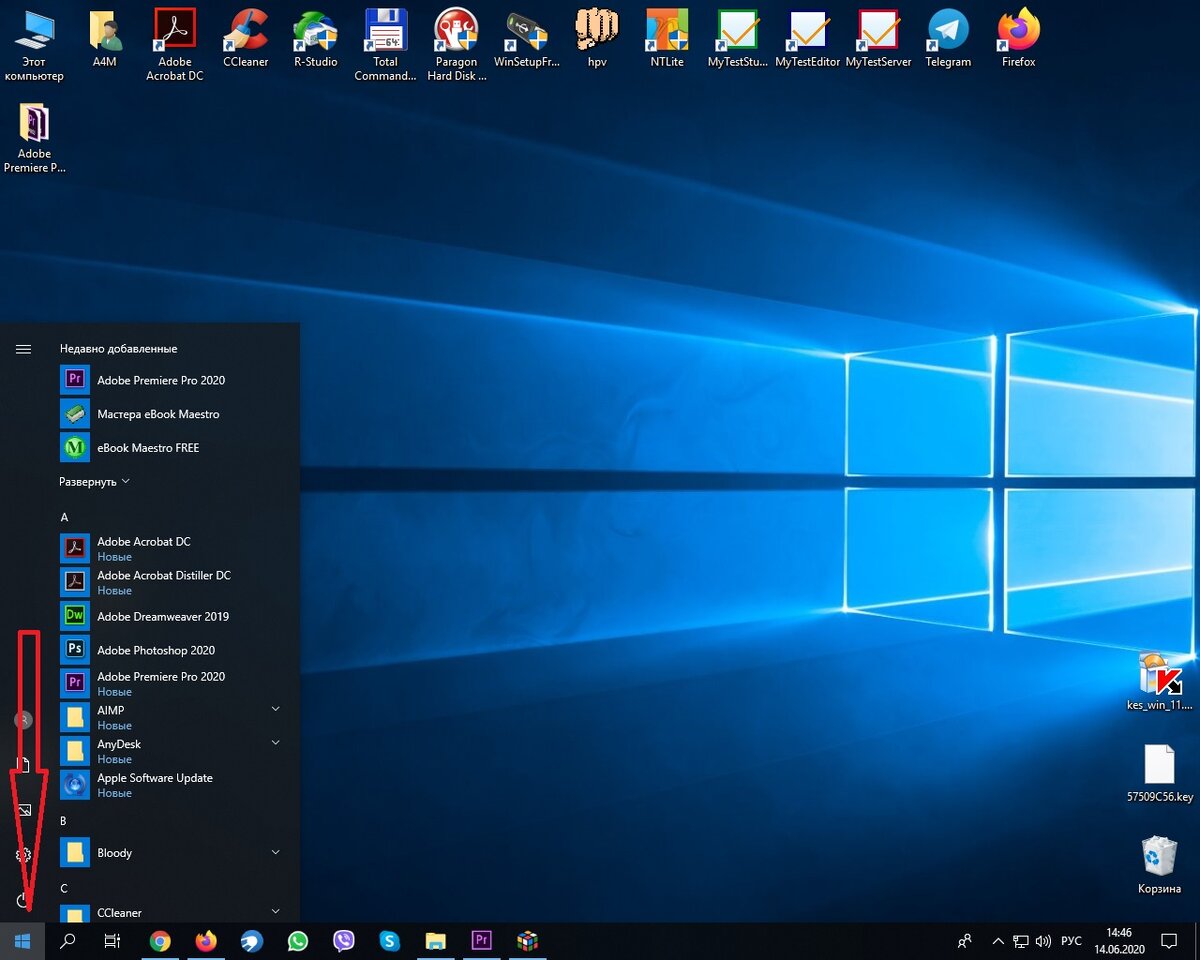Viewport: 1200px width, 960px height.
Task: Open Google Chrome from the taskbar
Action: click(160, 941)
